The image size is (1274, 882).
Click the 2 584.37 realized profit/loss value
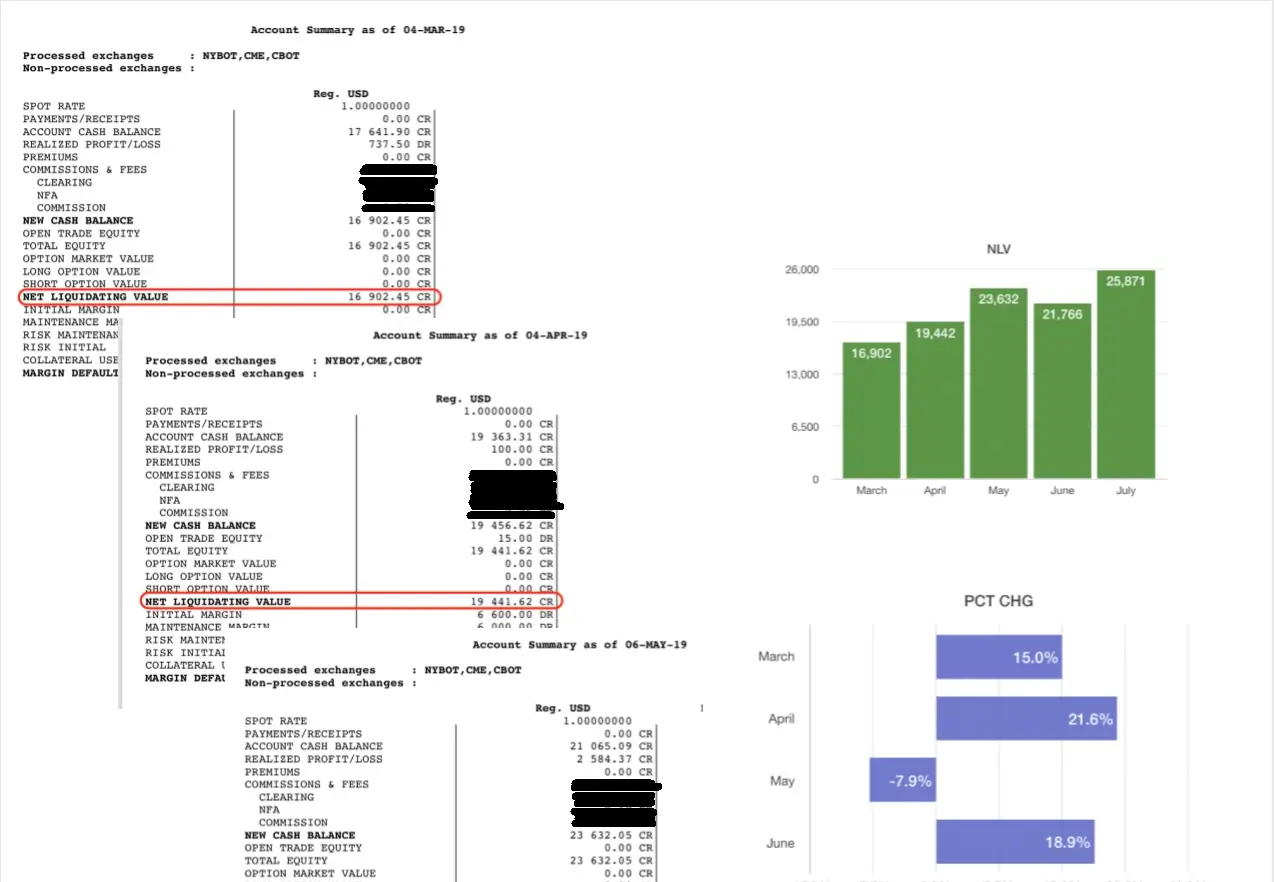610,759
